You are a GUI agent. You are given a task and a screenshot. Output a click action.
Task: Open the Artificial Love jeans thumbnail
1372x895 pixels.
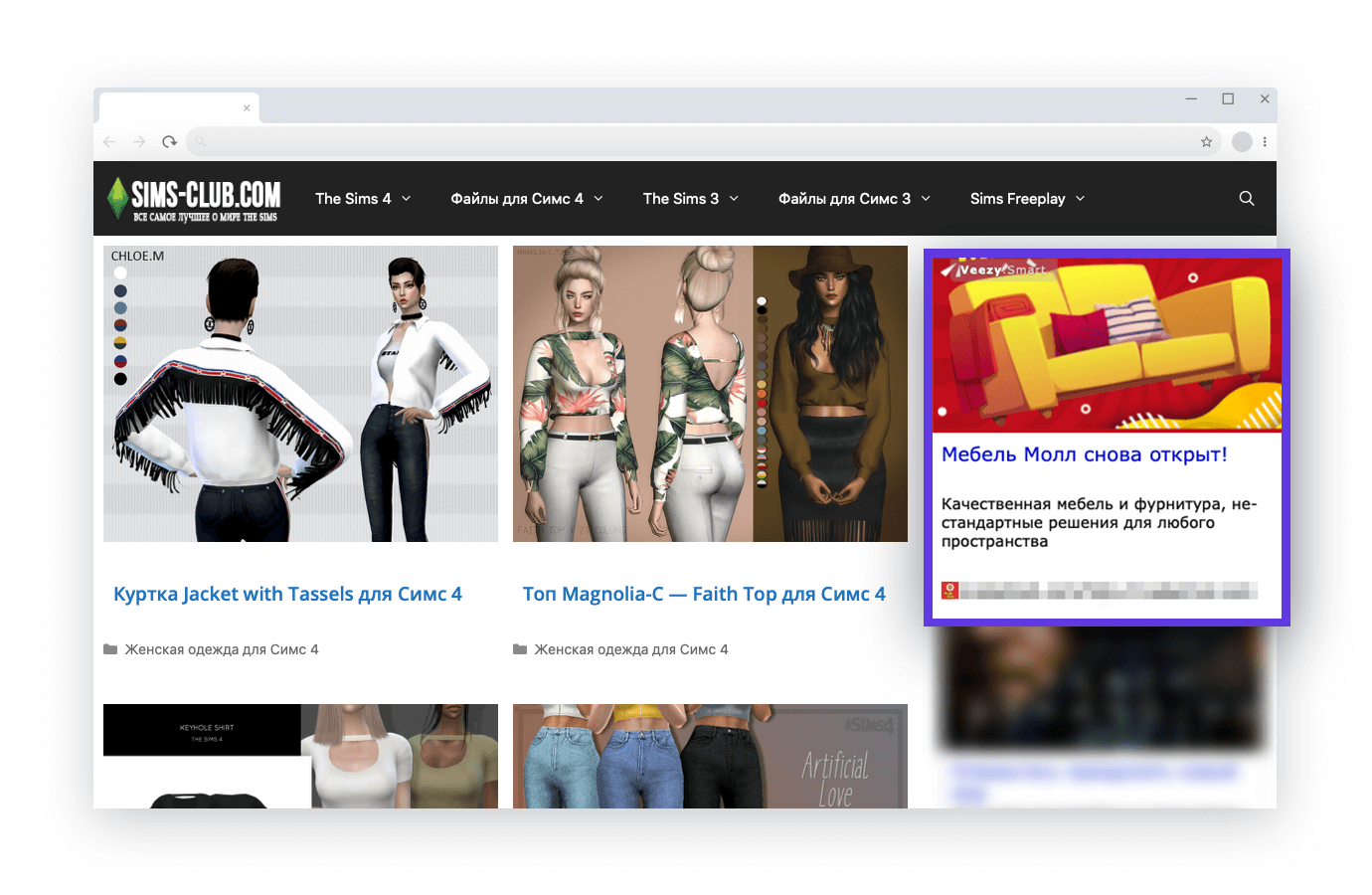[x=710, y=756]
